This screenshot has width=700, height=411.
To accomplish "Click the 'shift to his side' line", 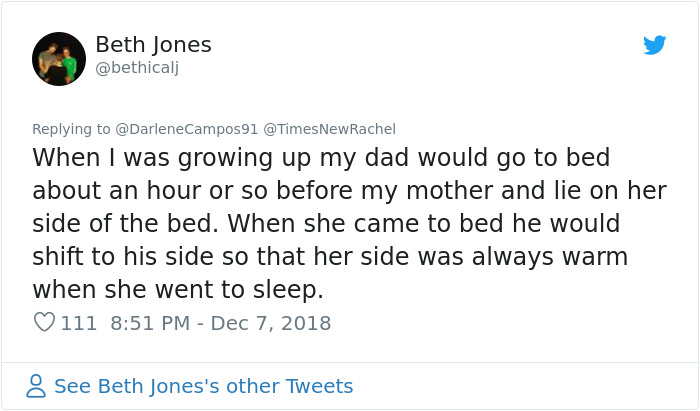I will 330,257.
